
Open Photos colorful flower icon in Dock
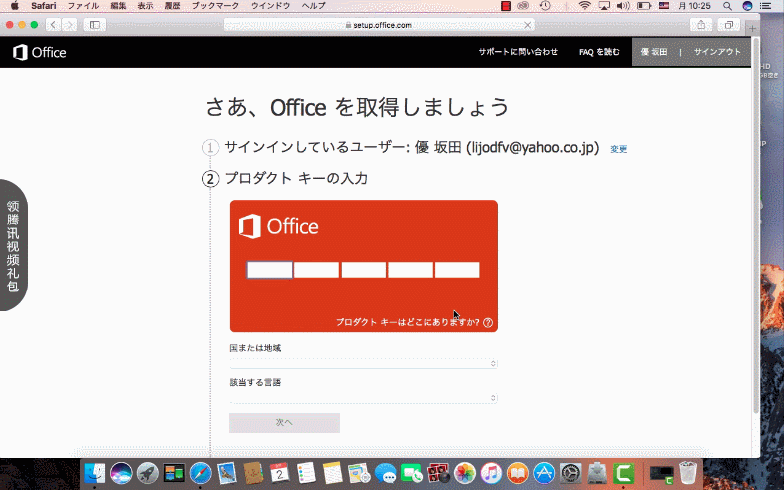click(x=465, y=472)
